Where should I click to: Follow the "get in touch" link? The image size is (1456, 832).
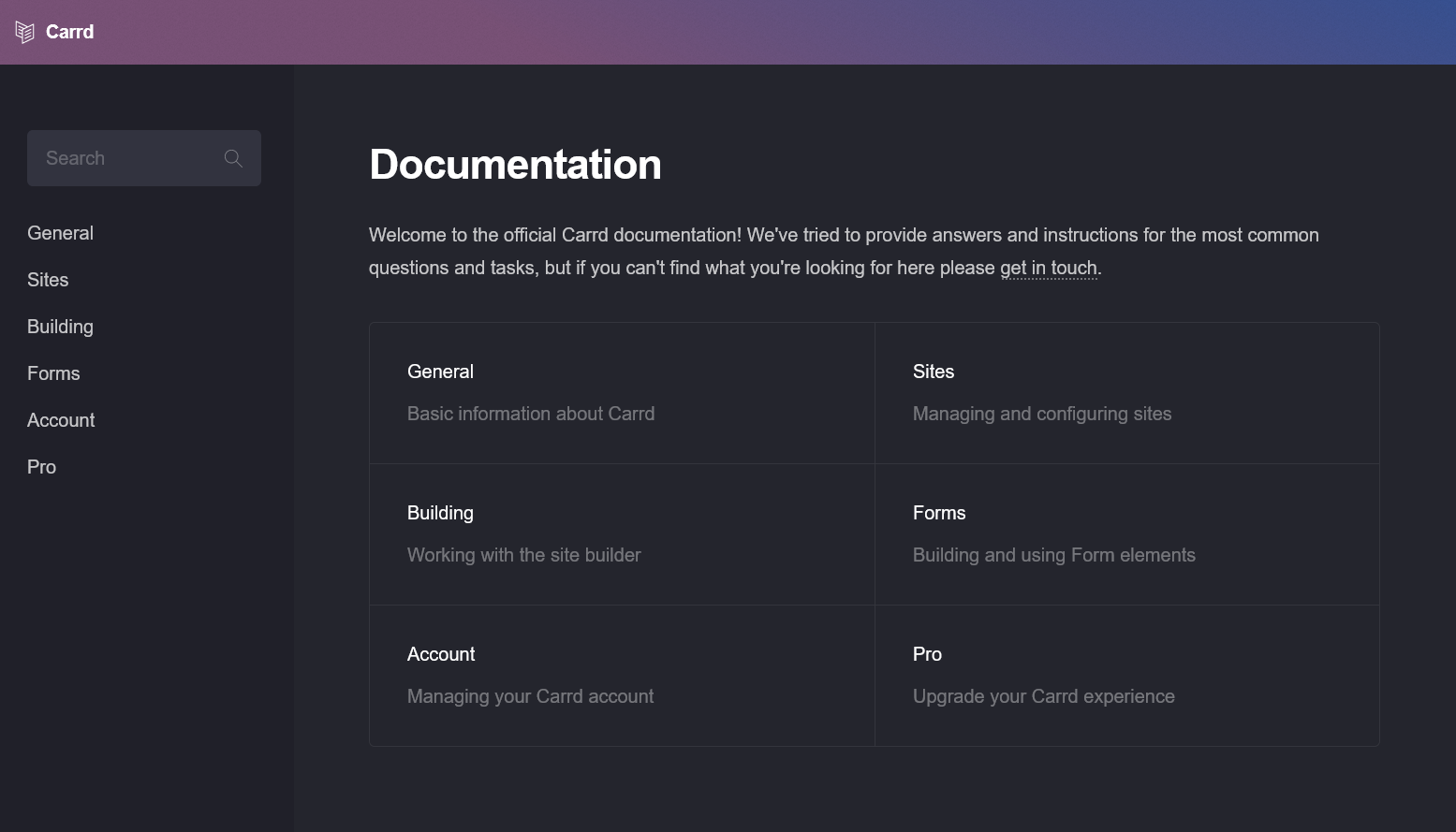(1048, 268)
